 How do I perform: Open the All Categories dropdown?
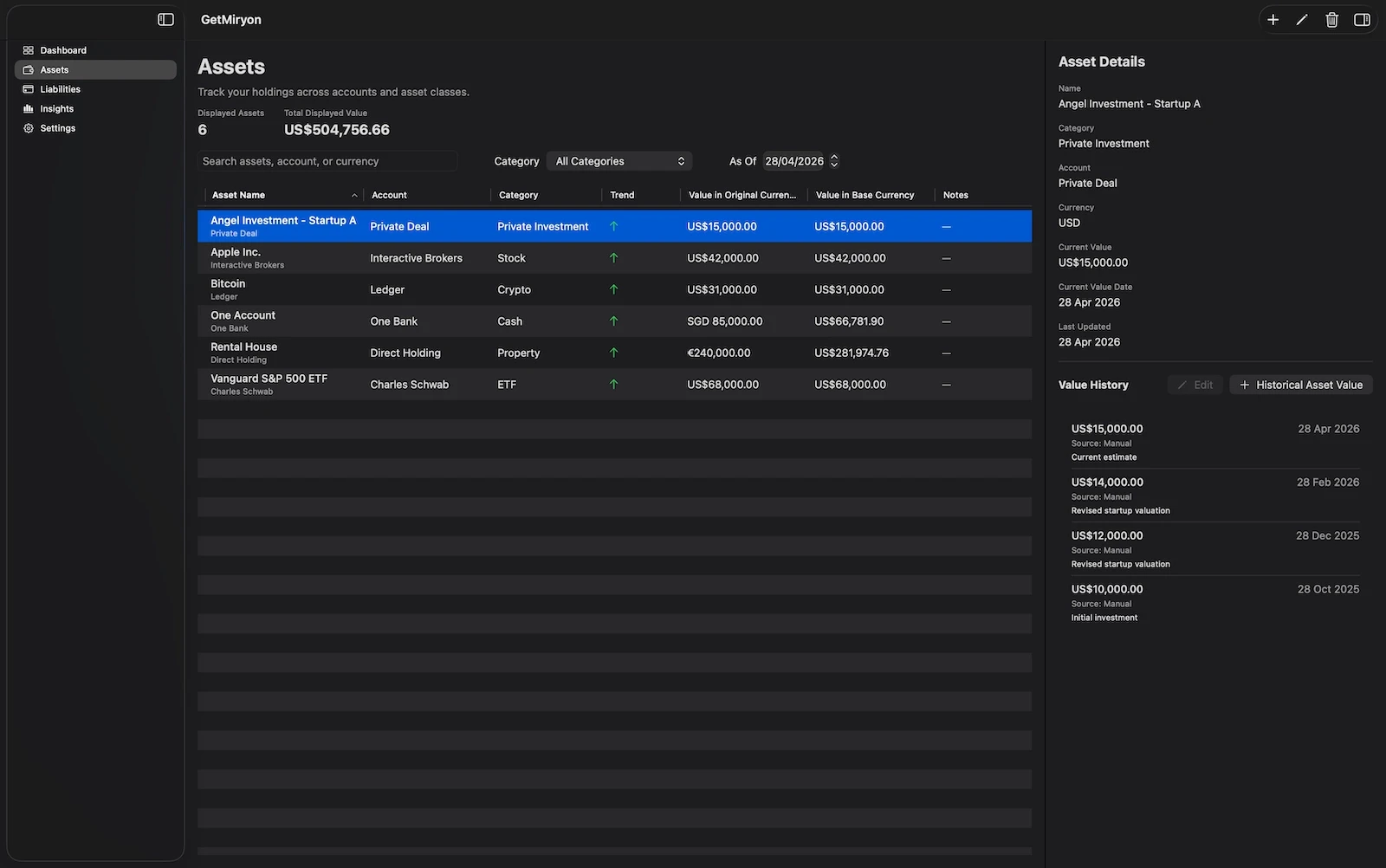(619, 161)
